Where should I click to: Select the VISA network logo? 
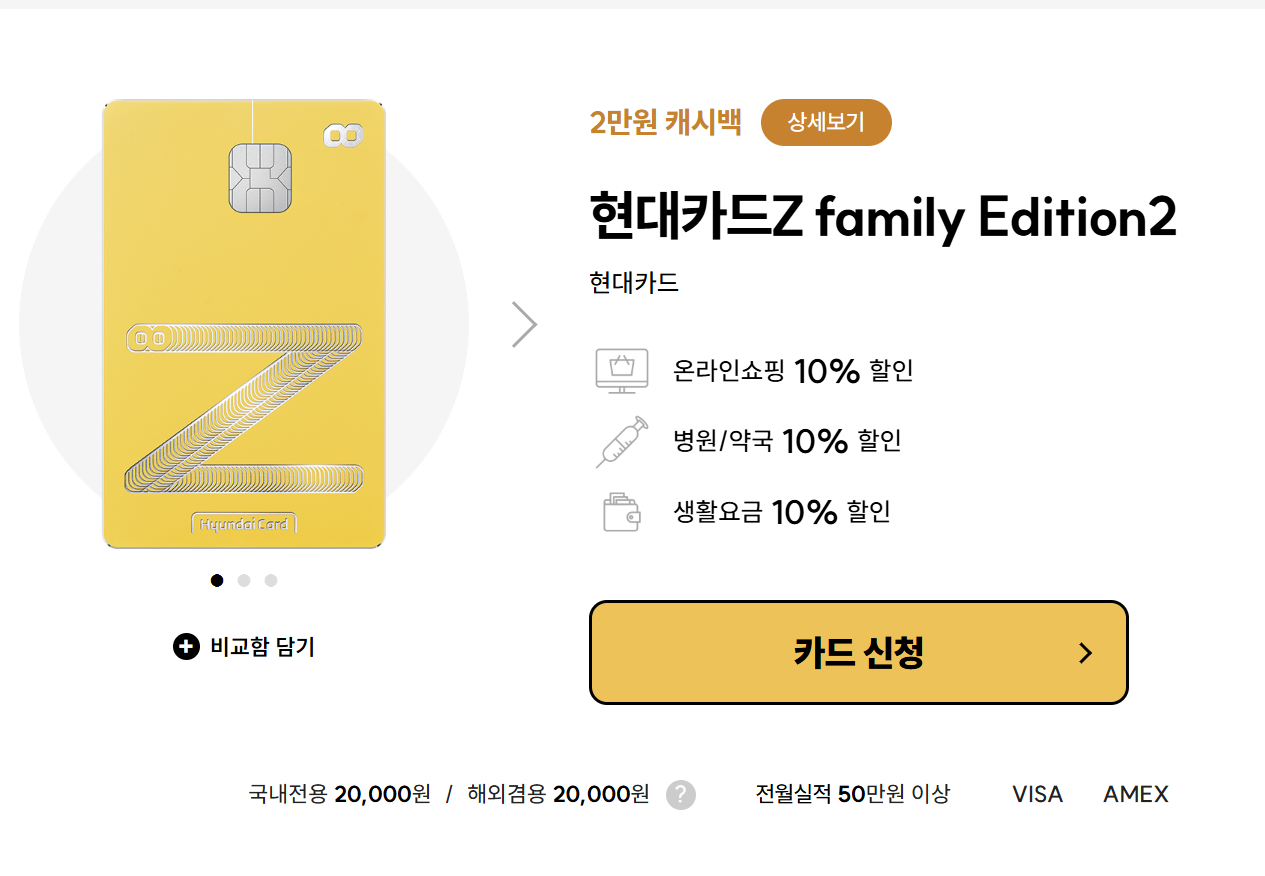tap(1036, 793)
